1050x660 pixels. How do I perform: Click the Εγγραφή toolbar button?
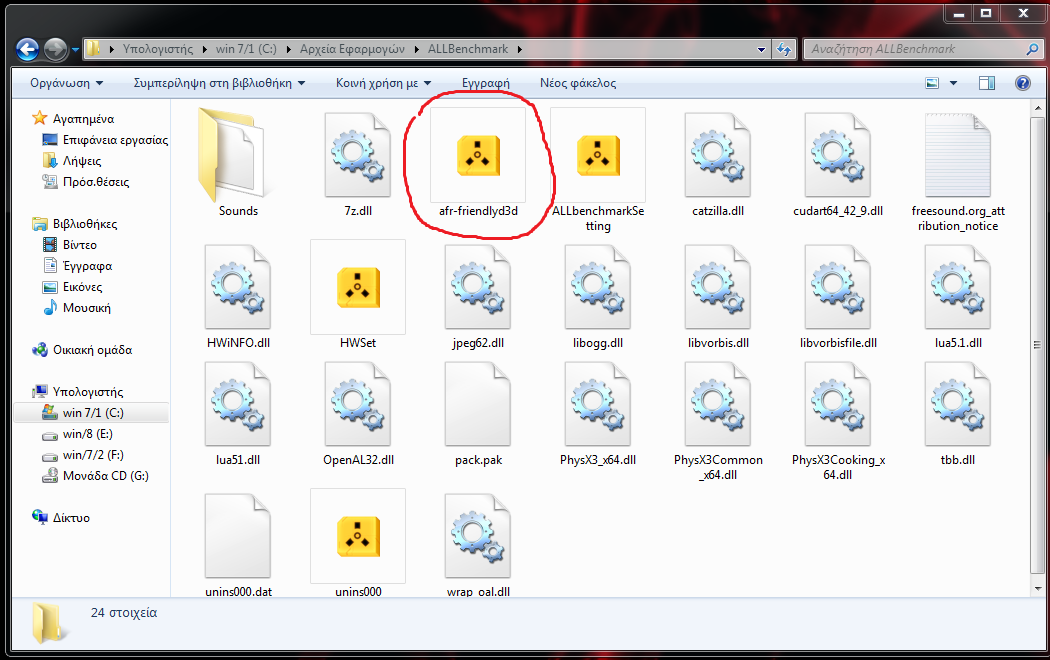pos(485,83)
